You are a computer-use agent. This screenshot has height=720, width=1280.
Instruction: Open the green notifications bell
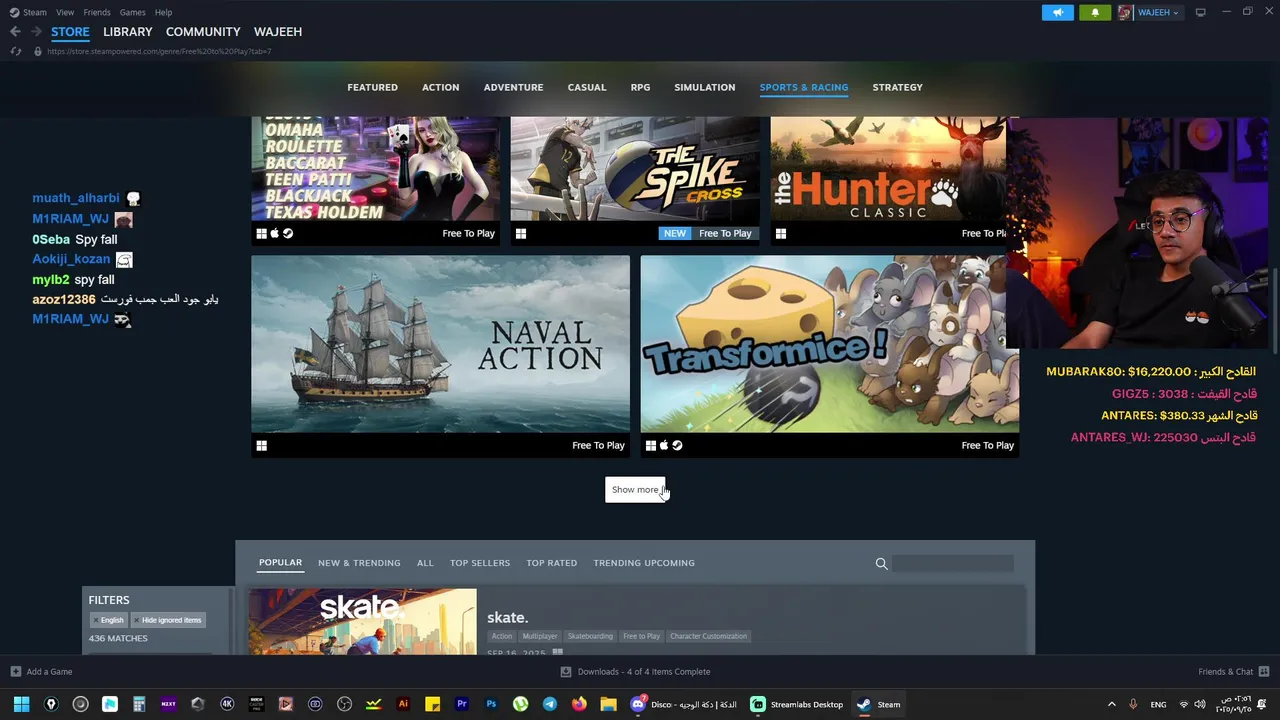pyautogui.click(x=1095, y=12)
